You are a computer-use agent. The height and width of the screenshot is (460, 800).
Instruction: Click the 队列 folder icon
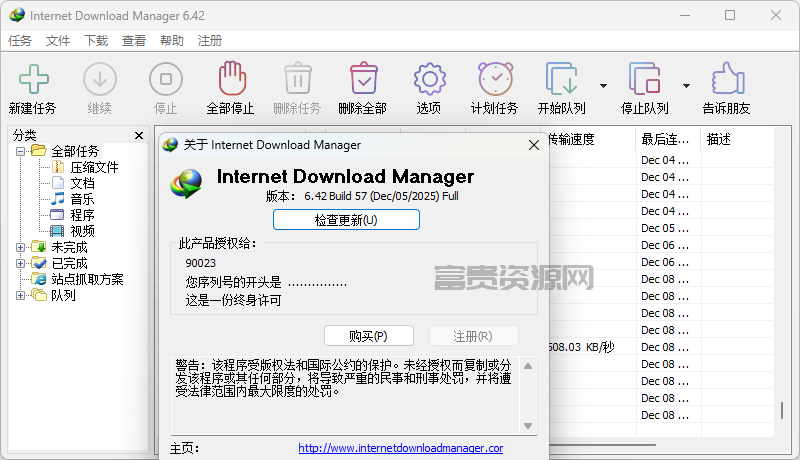pyautogui.click(x=39, y=295)
